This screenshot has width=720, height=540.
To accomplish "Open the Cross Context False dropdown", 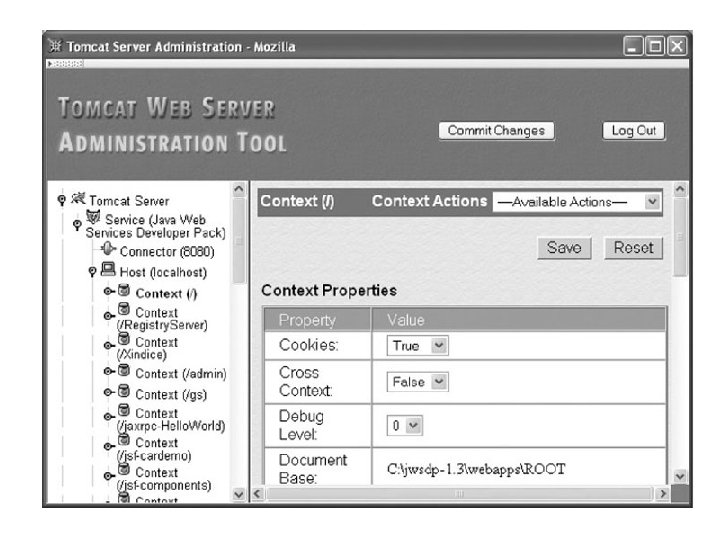I will (417, 382).
